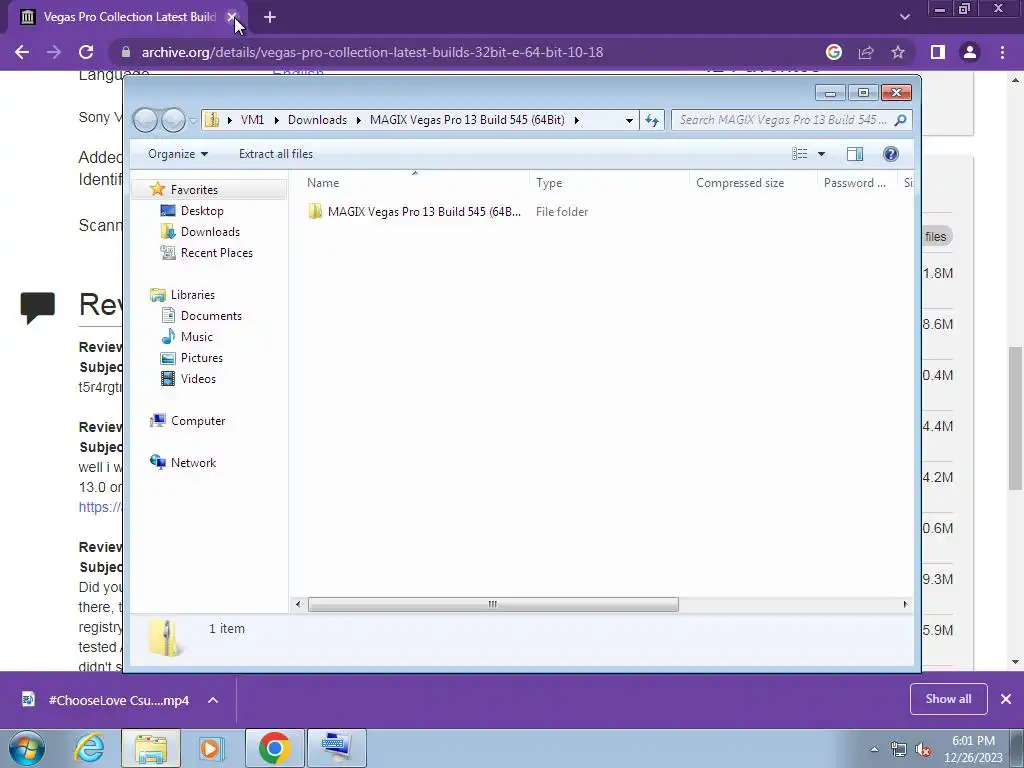Sort by Type column
The image size is (1024, 768).
[609, 183]
